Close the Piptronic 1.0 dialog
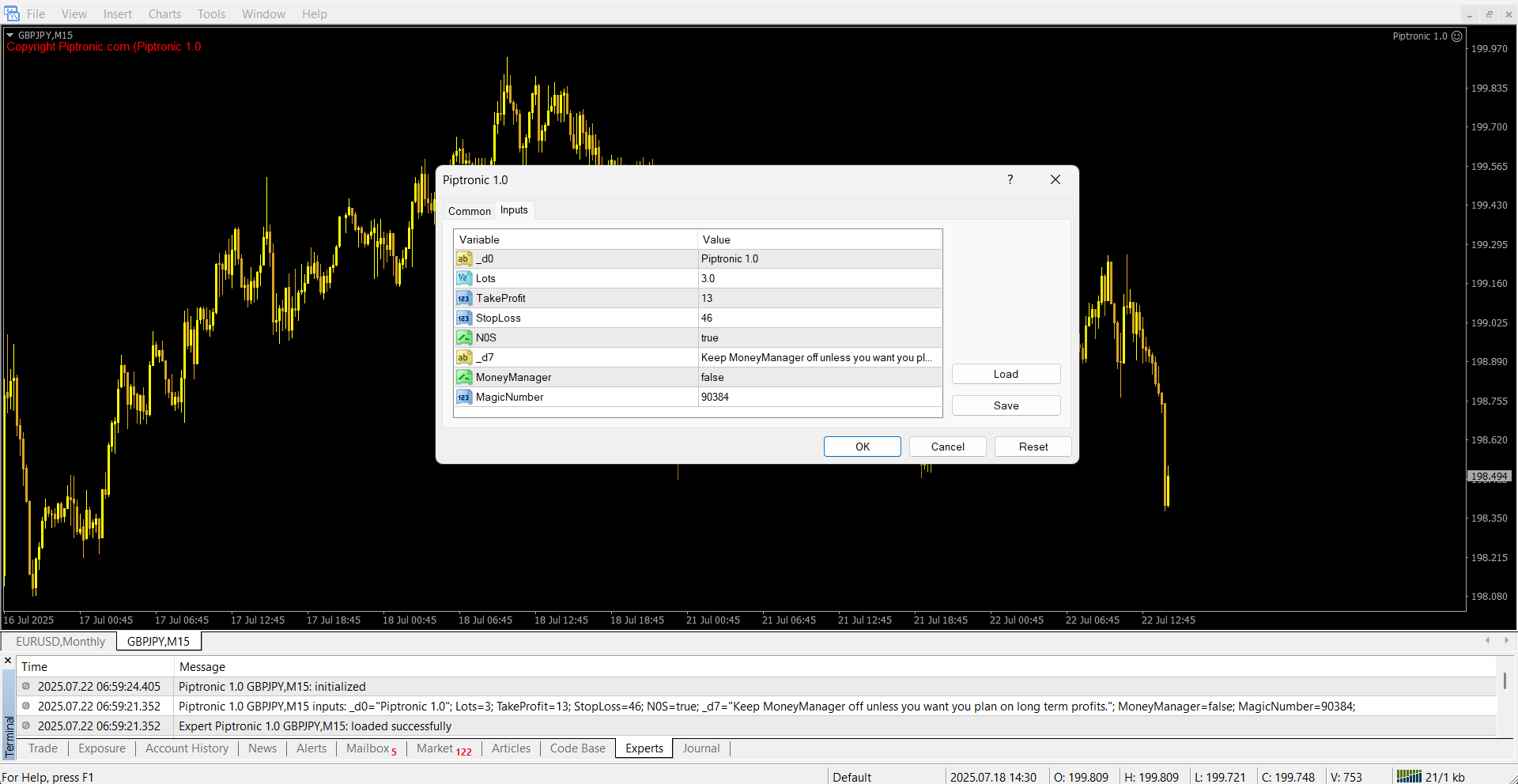Image resolution: width=1518 pixels, height=784 pixels. 1055,179
